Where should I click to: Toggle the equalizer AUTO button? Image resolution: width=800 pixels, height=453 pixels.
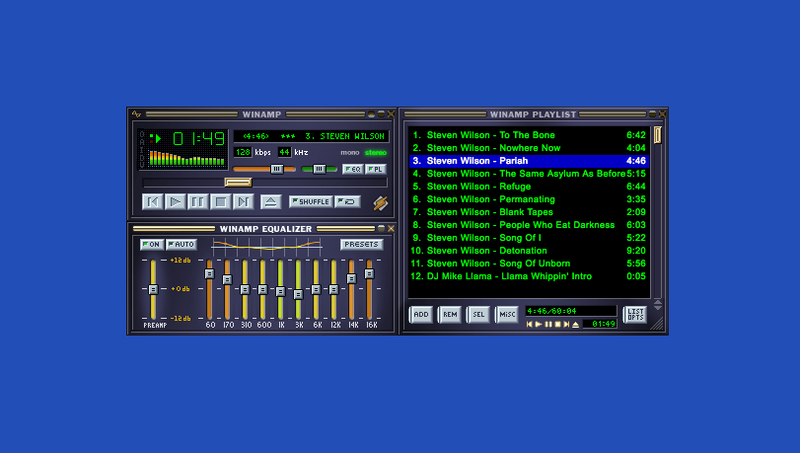pos(181,245)
